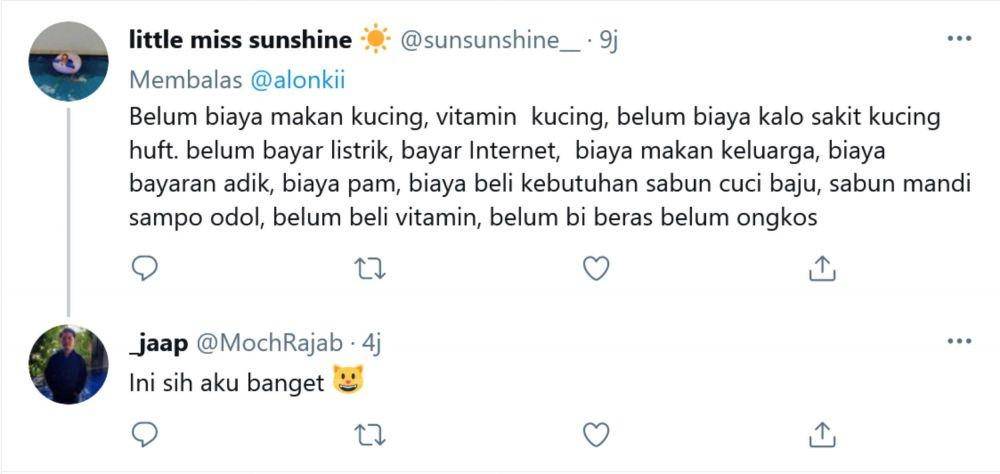Viewport: 1000px width, 474px height.
Task: View little miss sunshine's avatar picture
Action: (x=68, y=61)
